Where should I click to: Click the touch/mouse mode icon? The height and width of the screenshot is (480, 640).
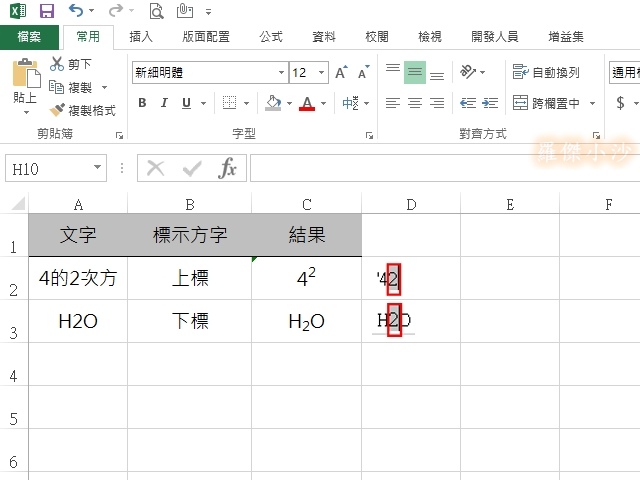click(185, 11)
